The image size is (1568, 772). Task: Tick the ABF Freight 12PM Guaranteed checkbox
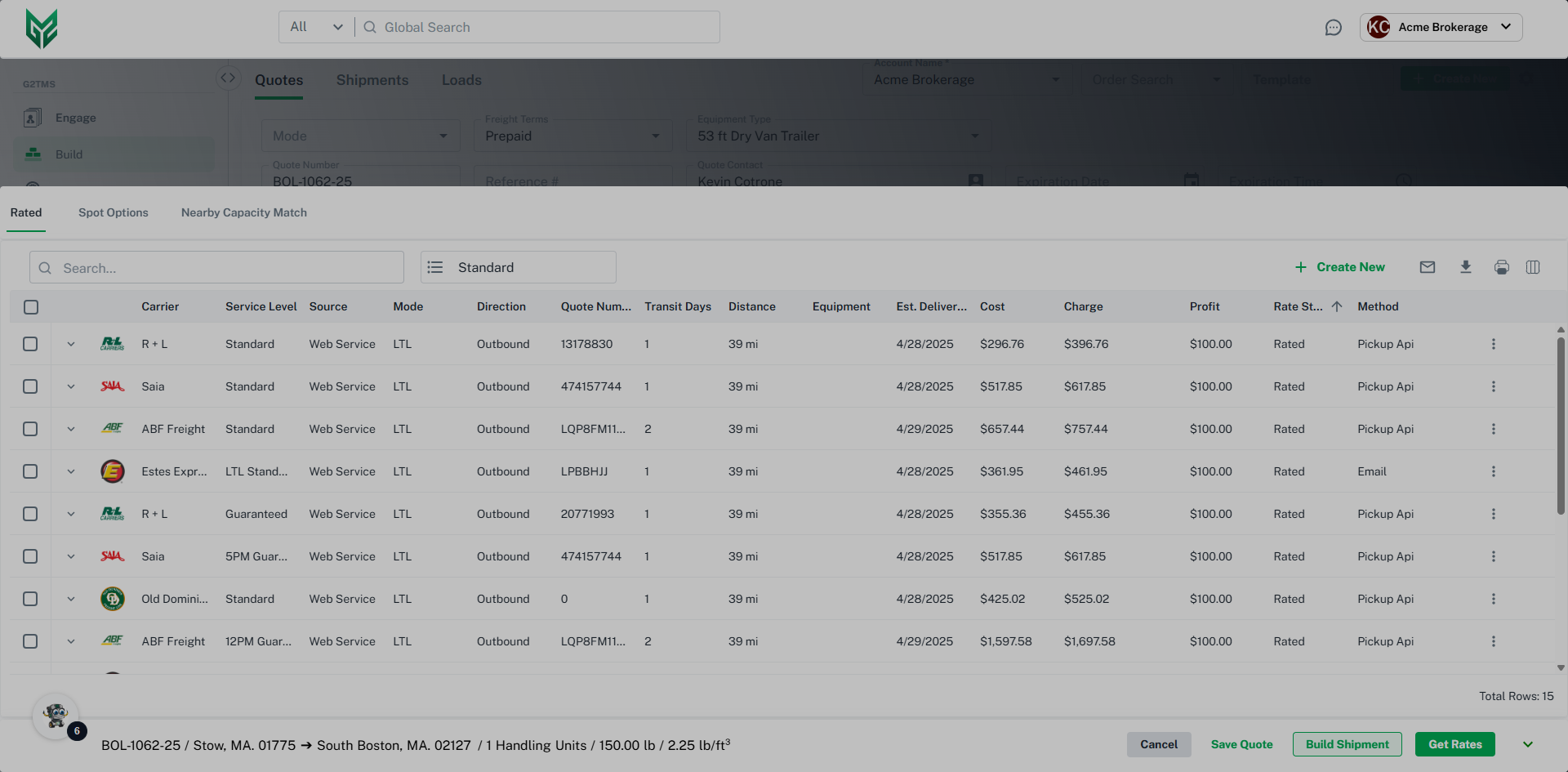(x=30, y=641)
